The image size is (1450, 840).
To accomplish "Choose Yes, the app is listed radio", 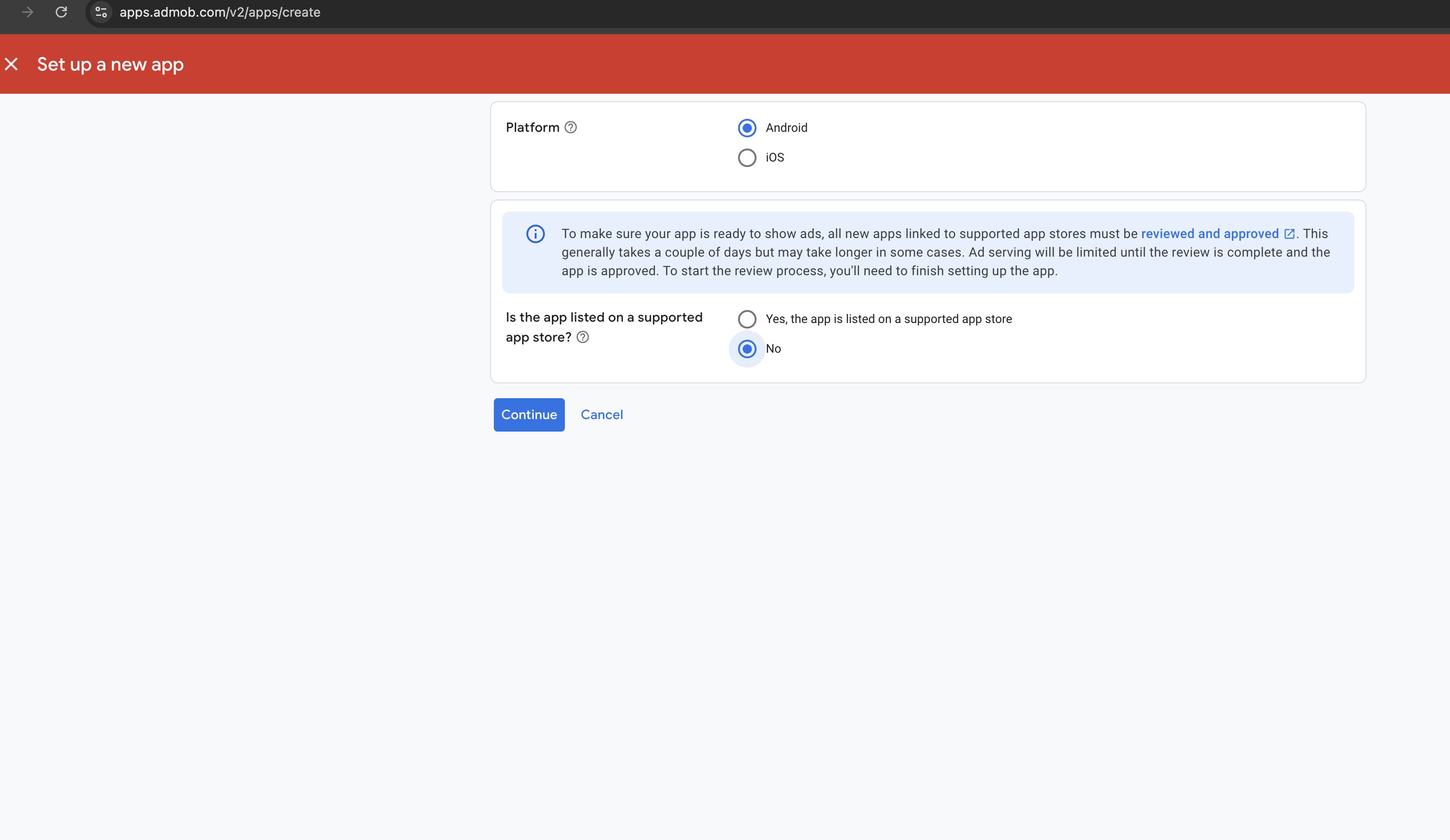I will coord(747,319).
